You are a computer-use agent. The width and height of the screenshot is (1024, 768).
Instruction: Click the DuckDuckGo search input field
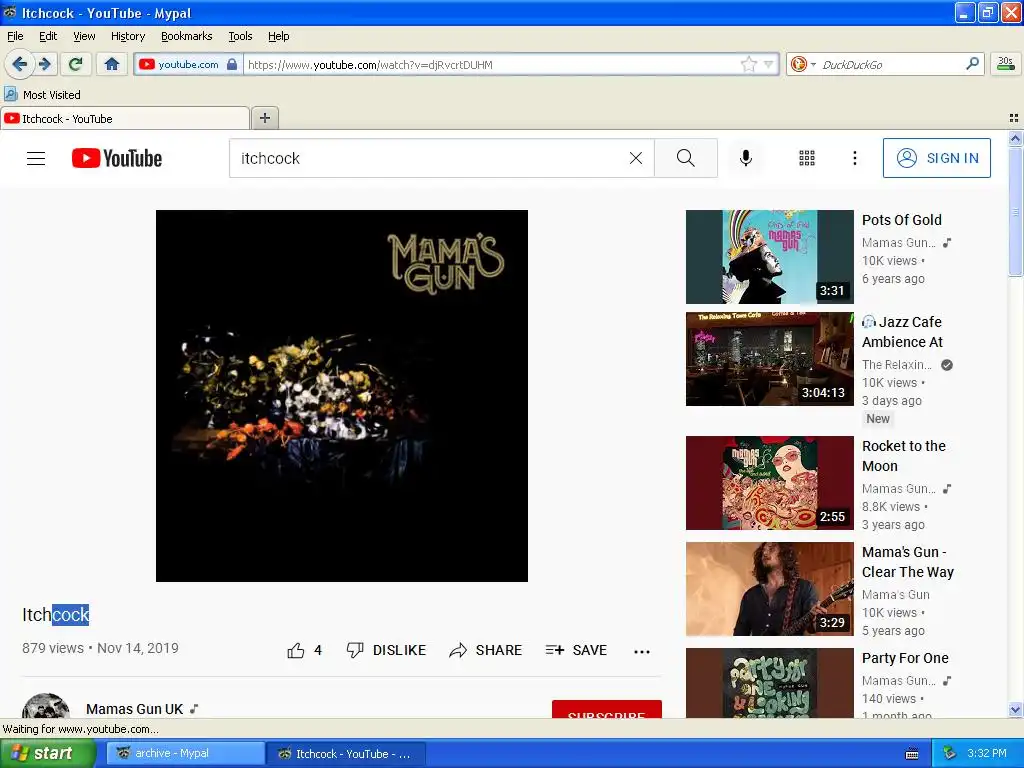pyautogui.click(x=891, y=64)
